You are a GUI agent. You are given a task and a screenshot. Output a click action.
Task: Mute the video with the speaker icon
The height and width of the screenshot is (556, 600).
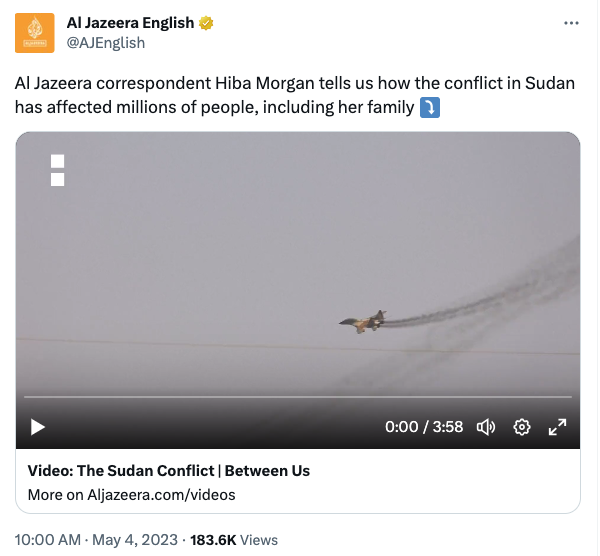click(x=486, y=427)
